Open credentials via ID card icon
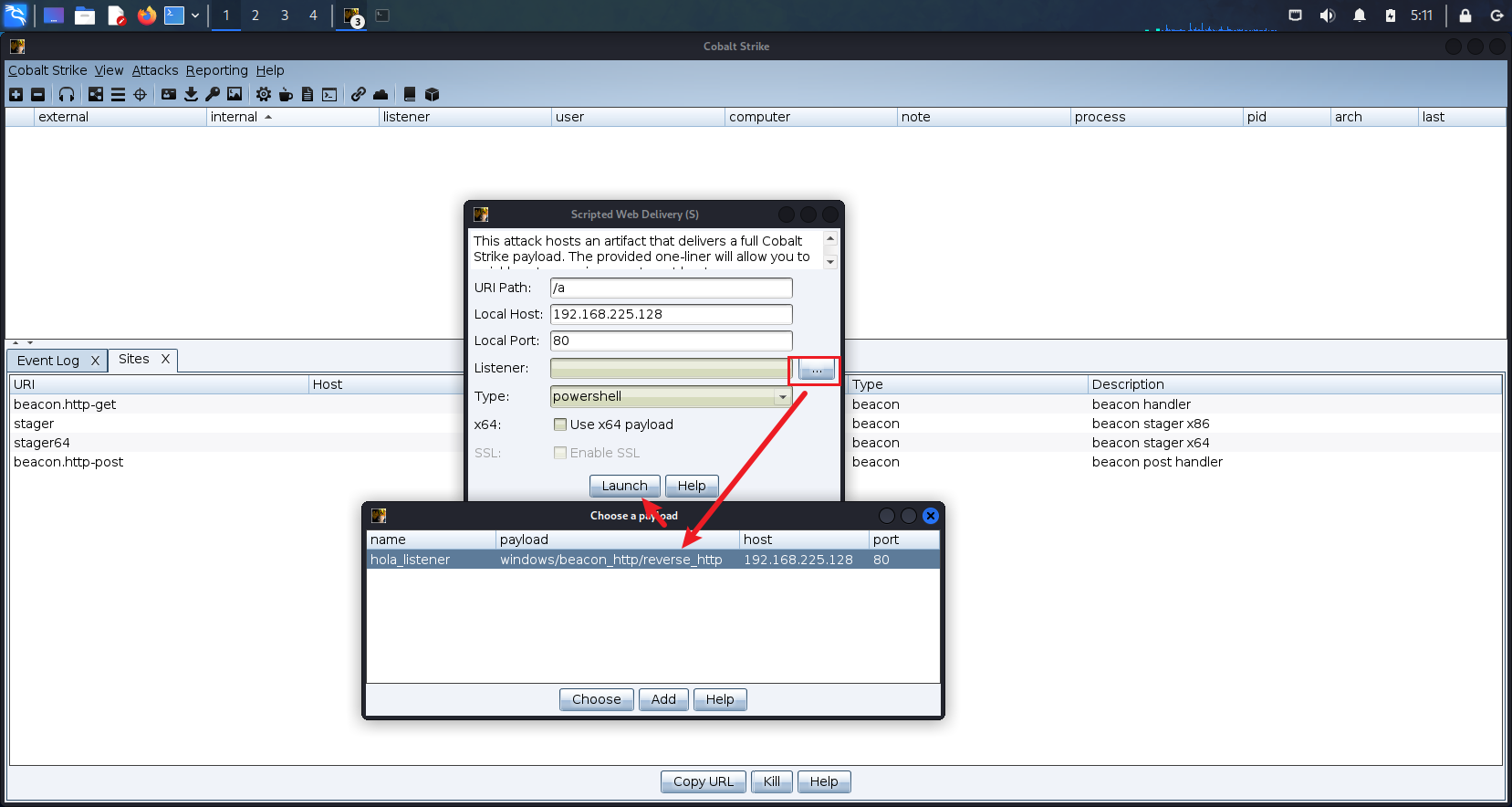 (169, 94)
